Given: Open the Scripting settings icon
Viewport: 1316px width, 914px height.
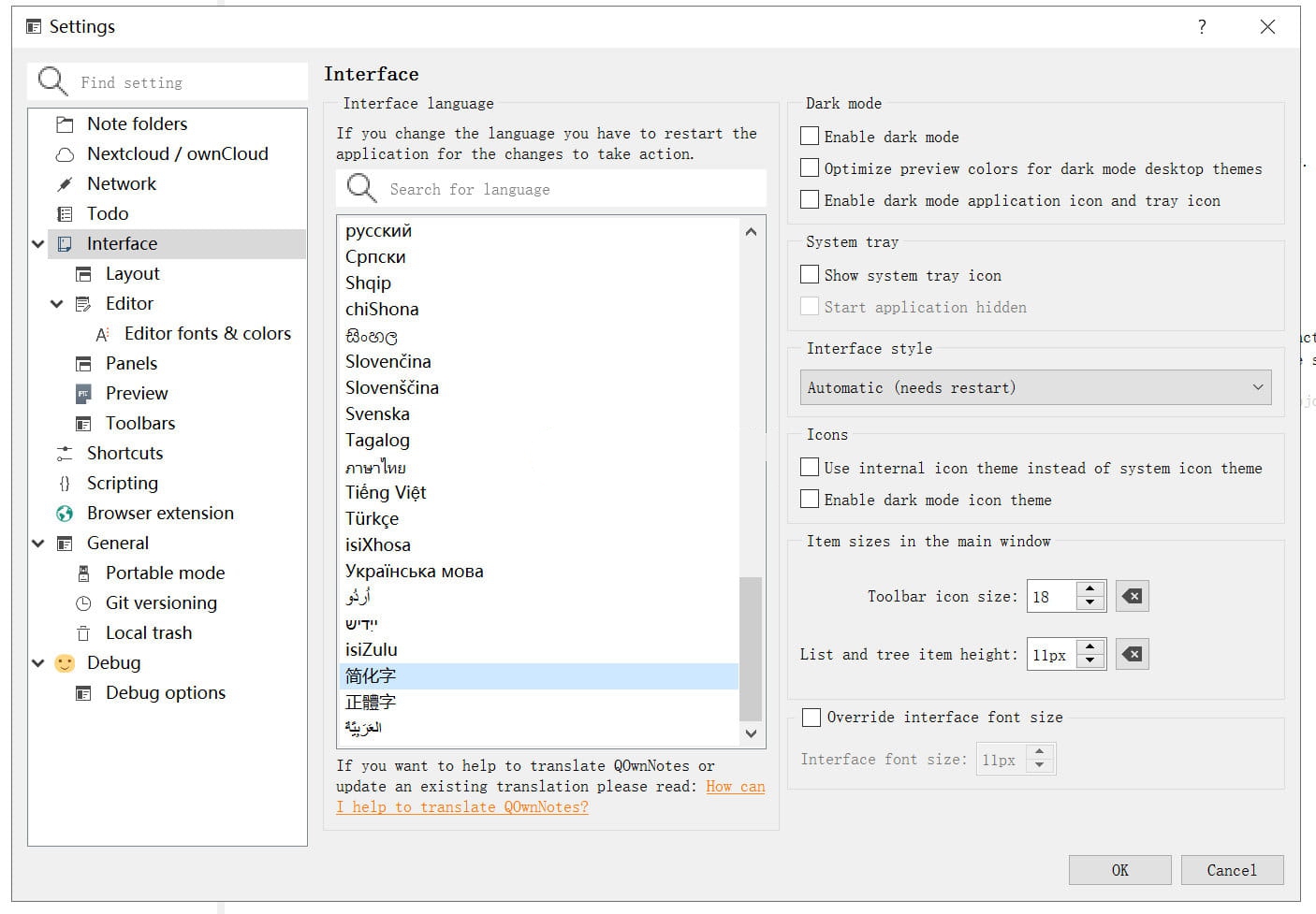Looking at the screenshot, I should point(63,483).
